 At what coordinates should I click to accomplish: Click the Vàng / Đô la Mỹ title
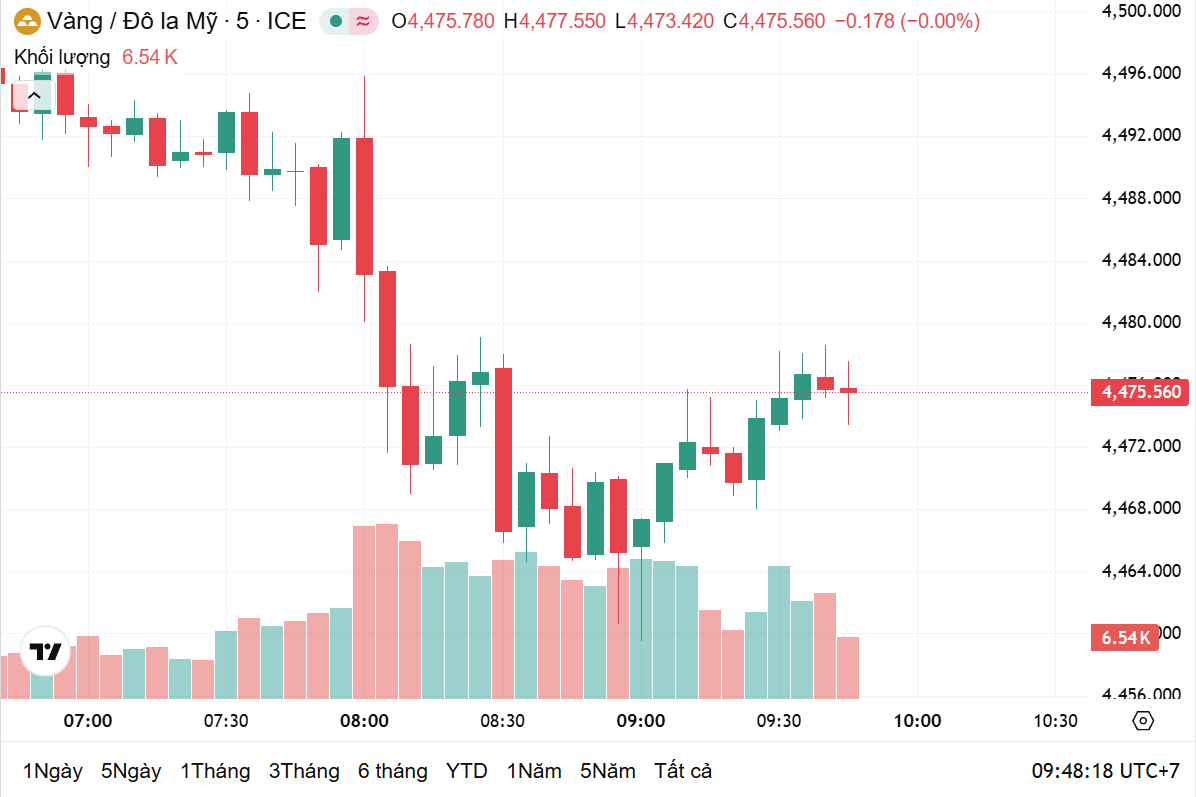pos(133,21)
